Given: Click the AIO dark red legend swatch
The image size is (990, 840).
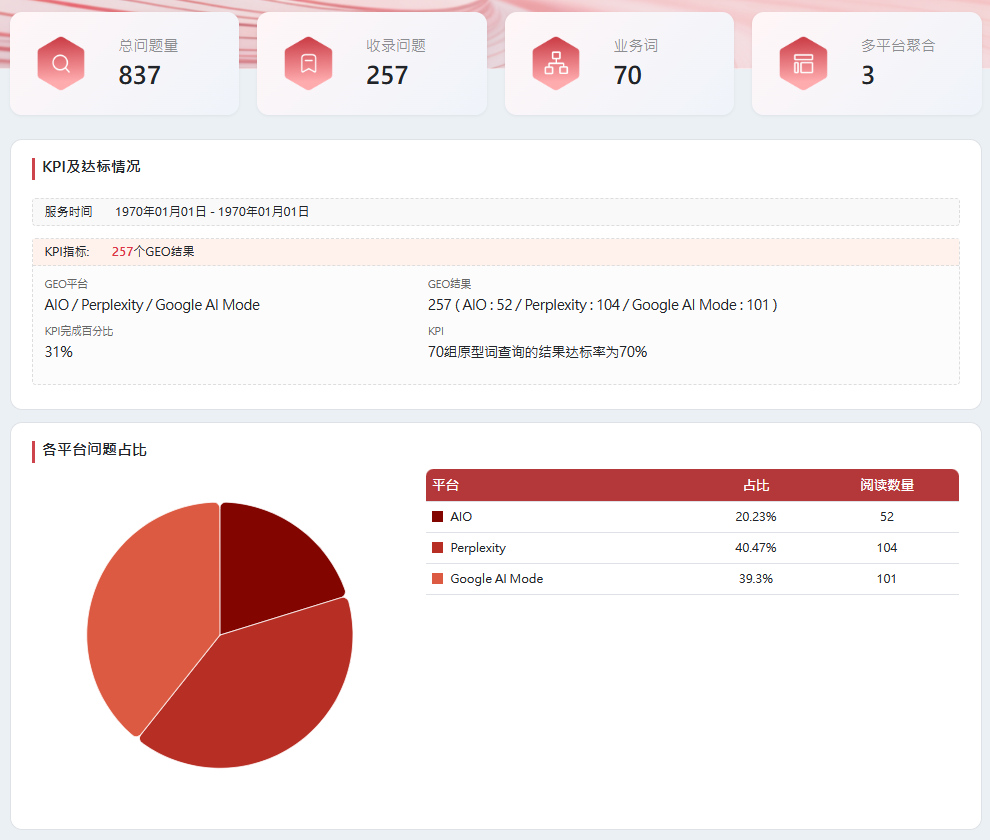Looking at the screenshot, I should (437, 517).
